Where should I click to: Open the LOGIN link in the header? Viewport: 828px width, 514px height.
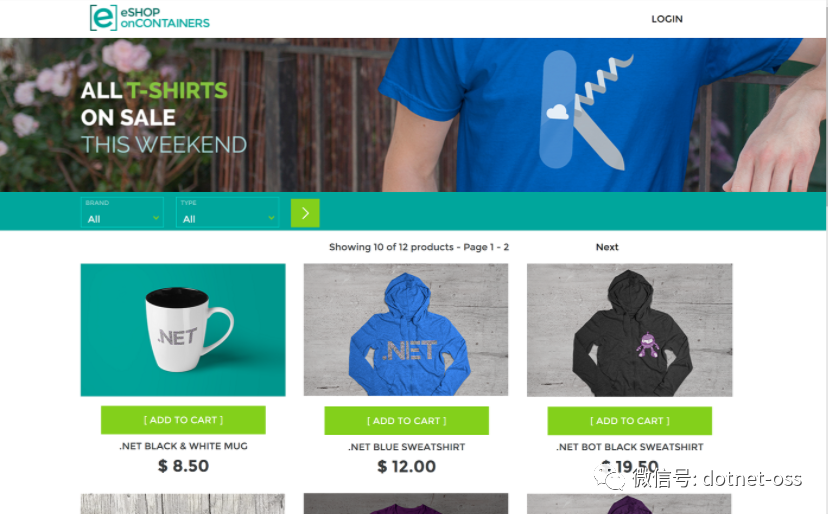click(667, 19)
